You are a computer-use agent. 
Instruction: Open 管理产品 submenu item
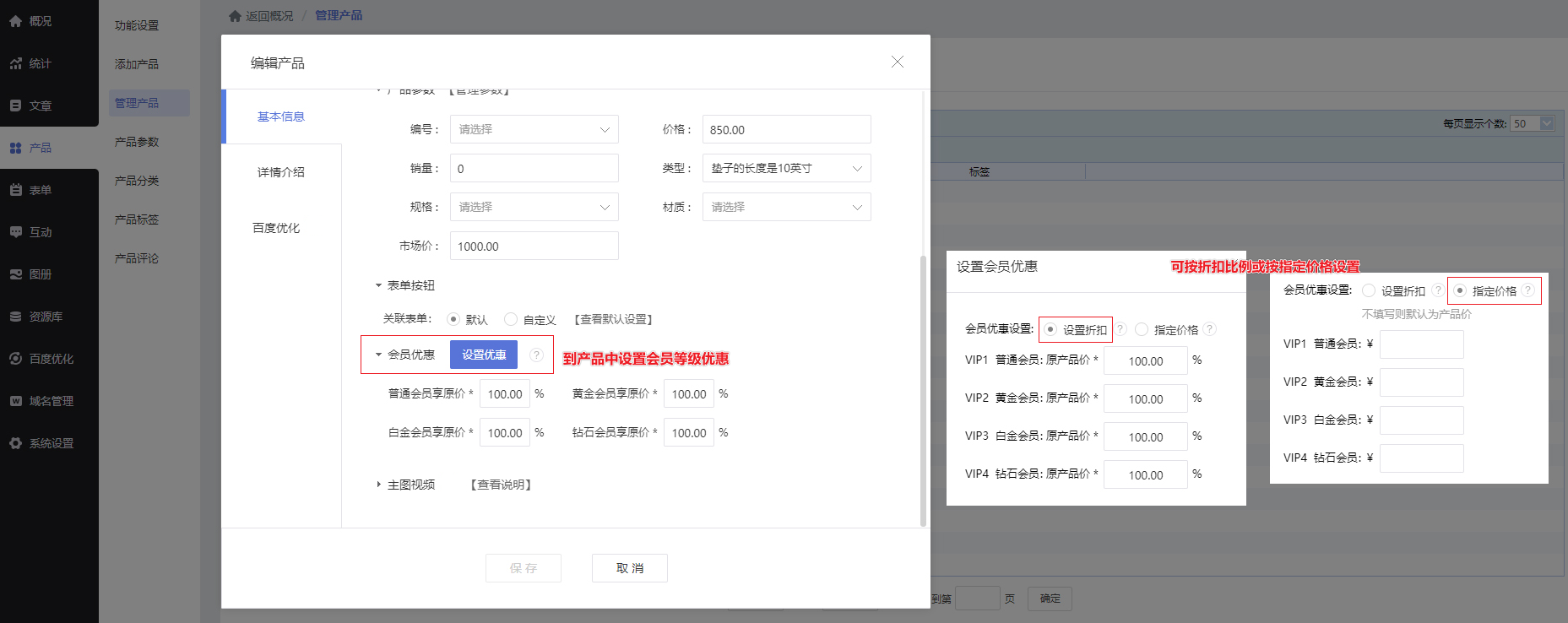[149, 103]
